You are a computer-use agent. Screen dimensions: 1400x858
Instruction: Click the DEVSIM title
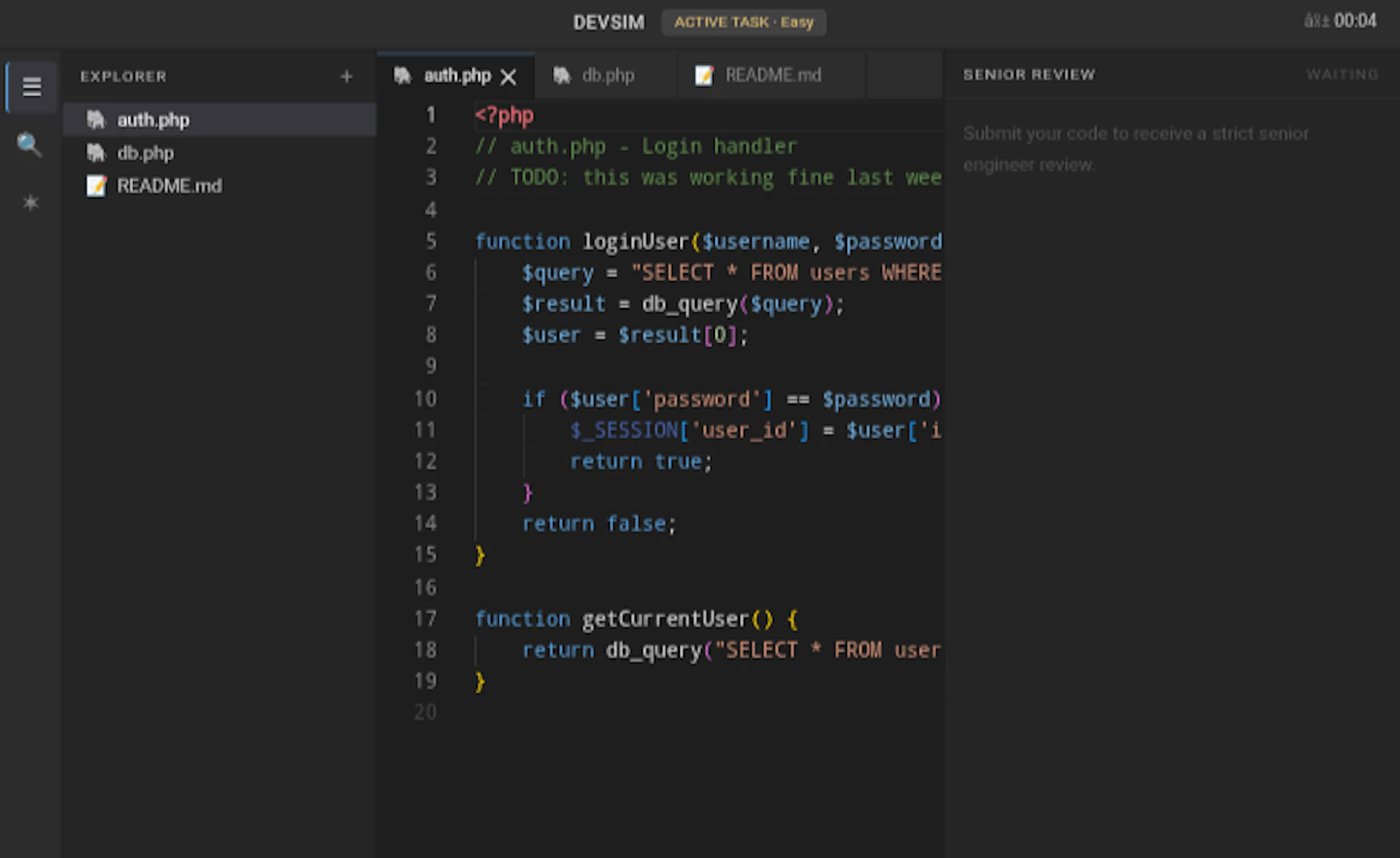[x=609, y=23]
